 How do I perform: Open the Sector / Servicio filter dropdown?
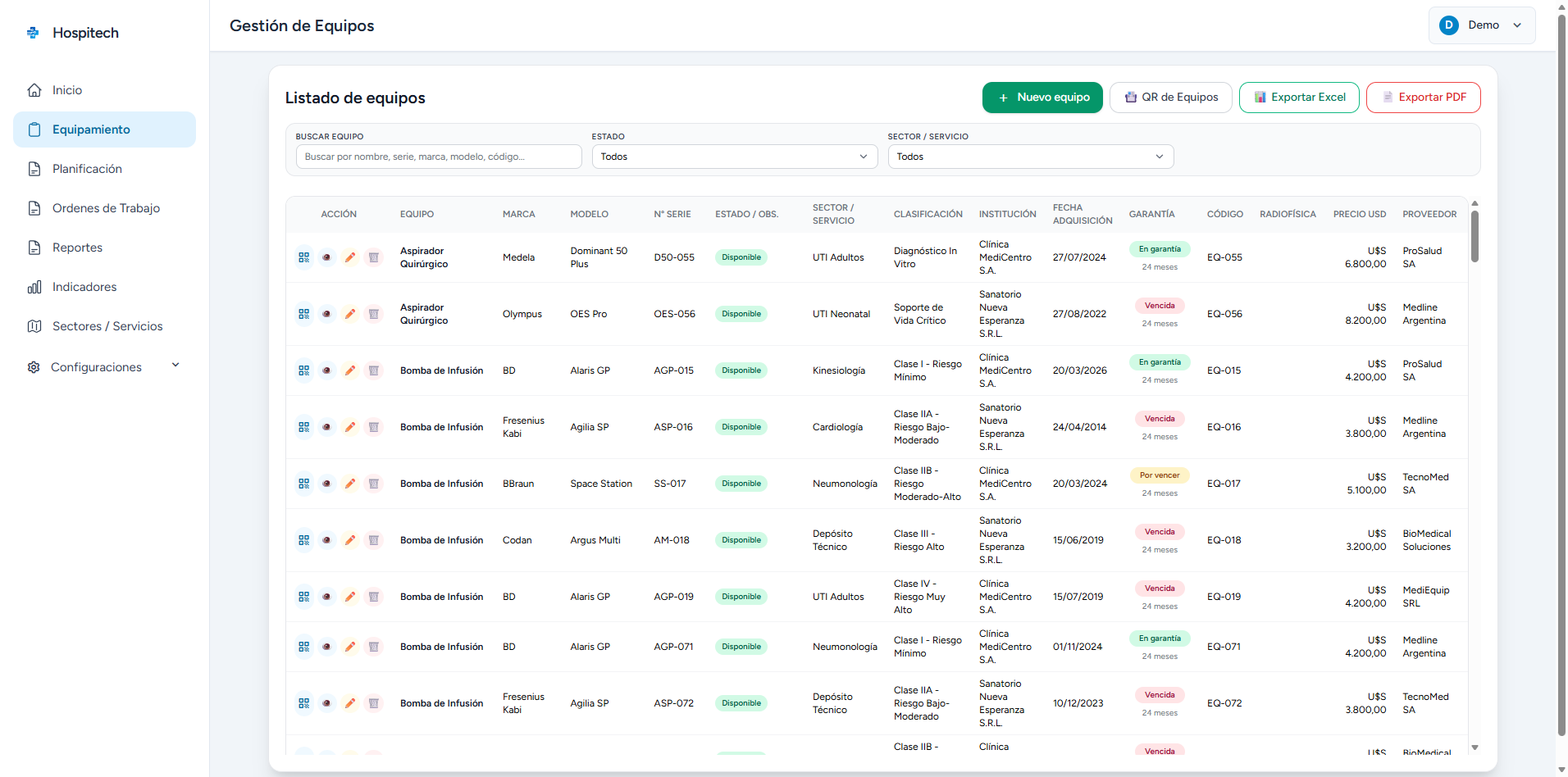(1031, 157)
